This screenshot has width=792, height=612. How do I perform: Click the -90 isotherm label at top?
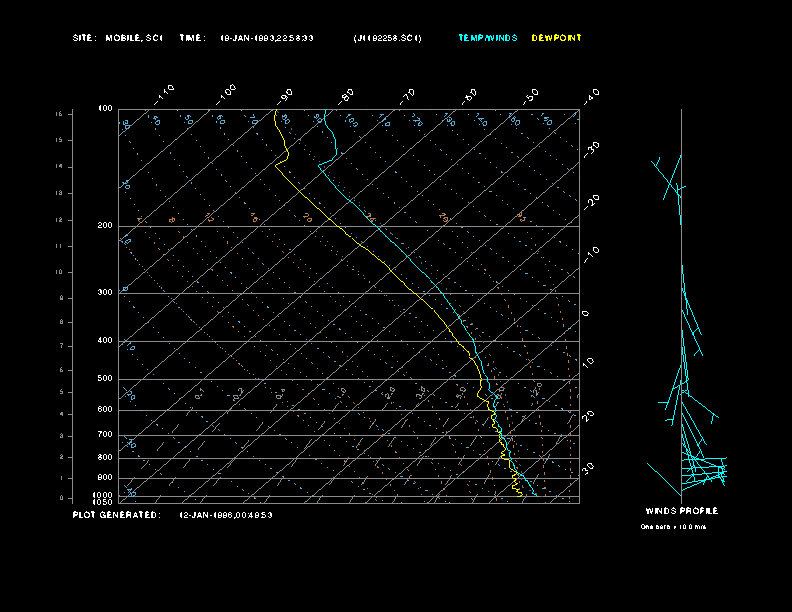(284, 96)
